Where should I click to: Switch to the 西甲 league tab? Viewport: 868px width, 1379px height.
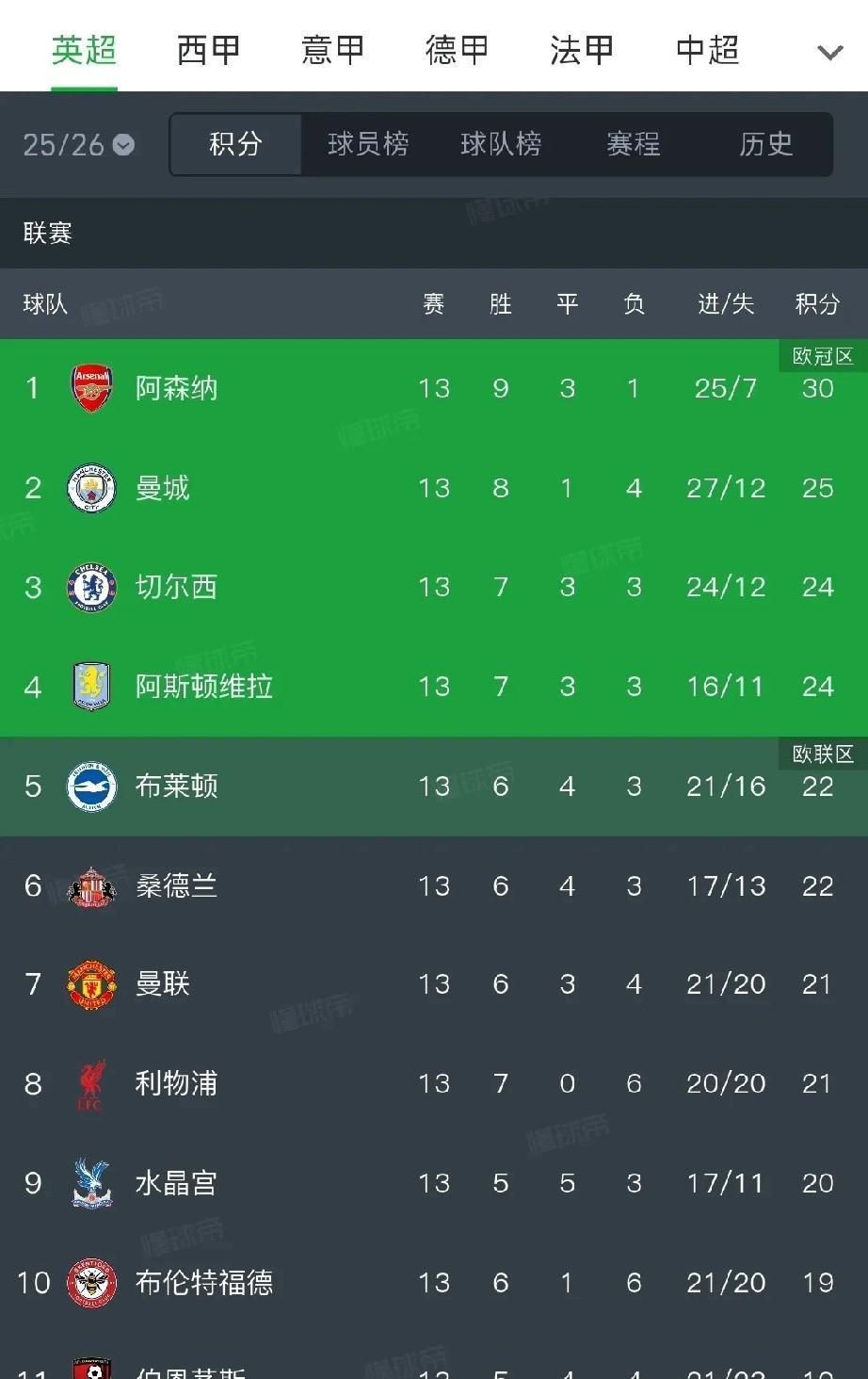[x=208, y=50]
